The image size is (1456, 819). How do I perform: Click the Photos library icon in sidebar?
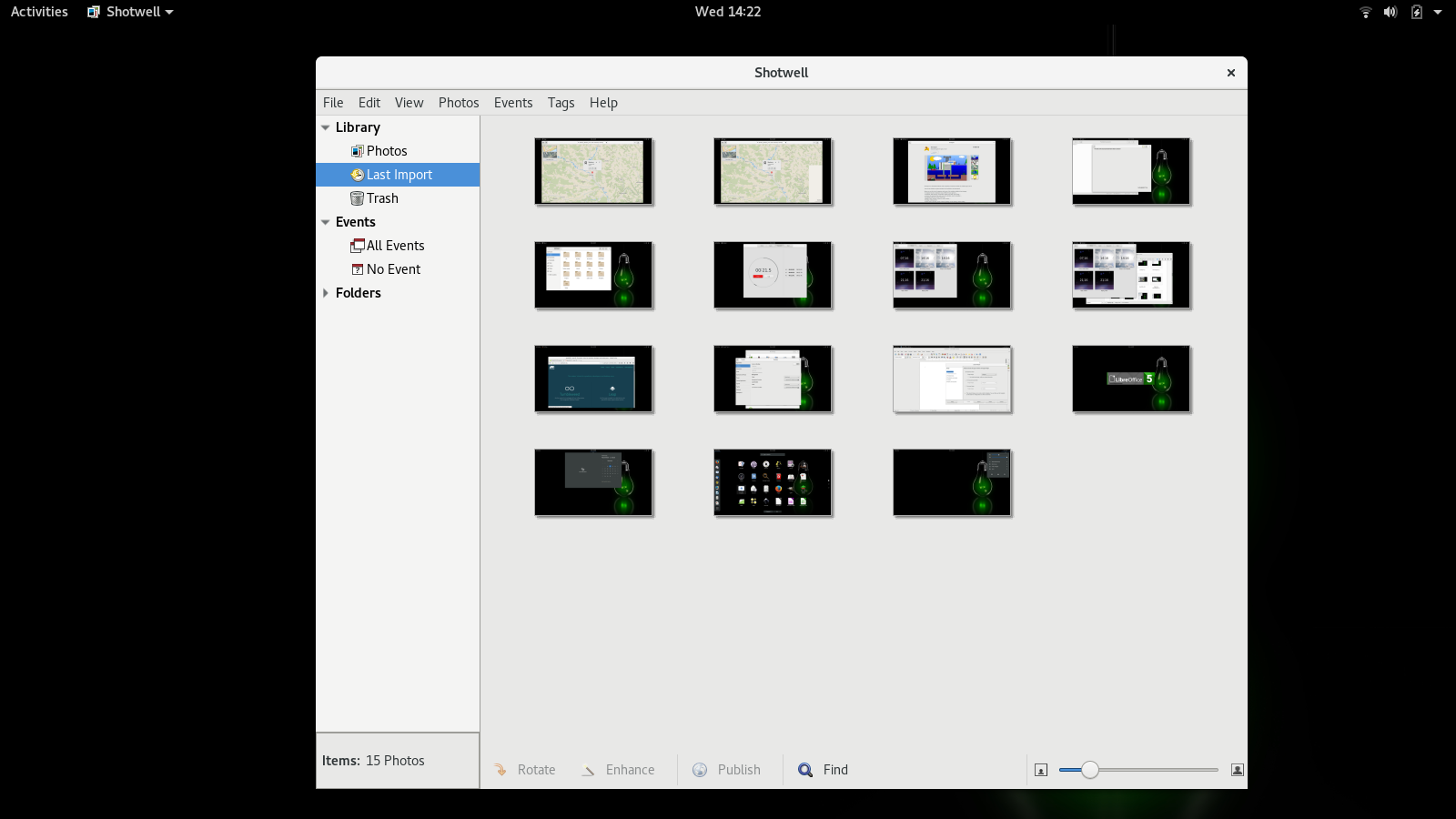coord(357,151)
